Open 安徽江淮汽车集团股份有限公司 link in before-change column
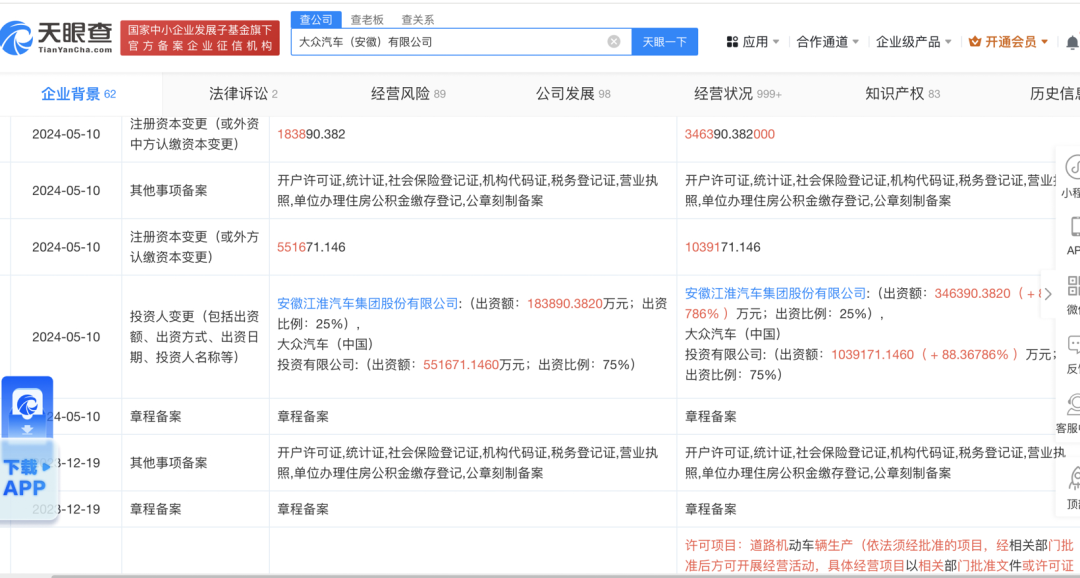Image resolution: width=1080 pixels, height=578 pixels. coord(367,304)
